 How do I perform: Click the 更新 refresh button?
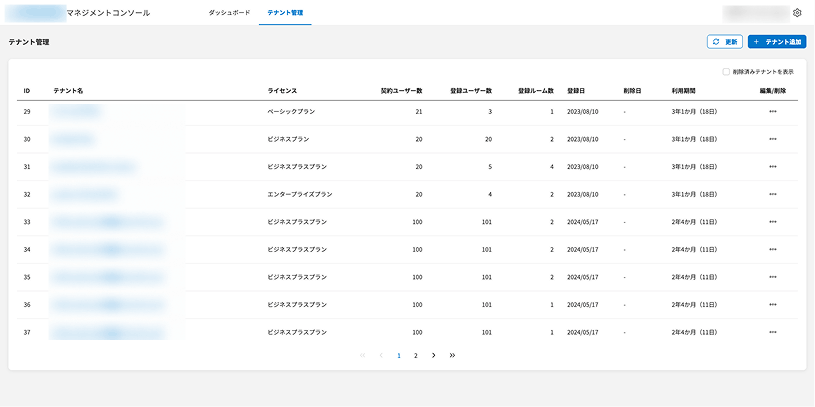725,42
